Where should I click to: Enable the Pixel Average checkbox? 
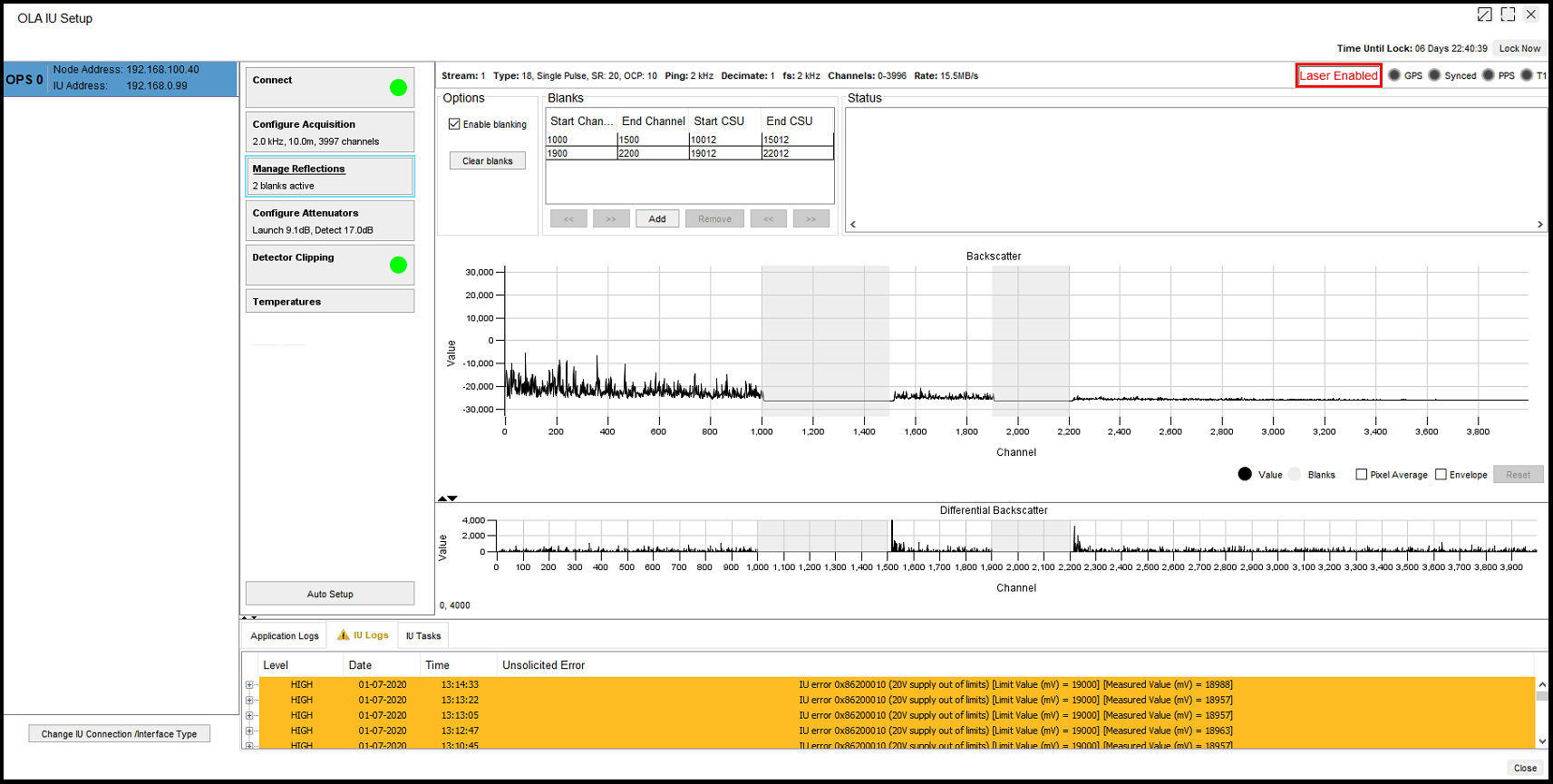[x=1361, y=475]
